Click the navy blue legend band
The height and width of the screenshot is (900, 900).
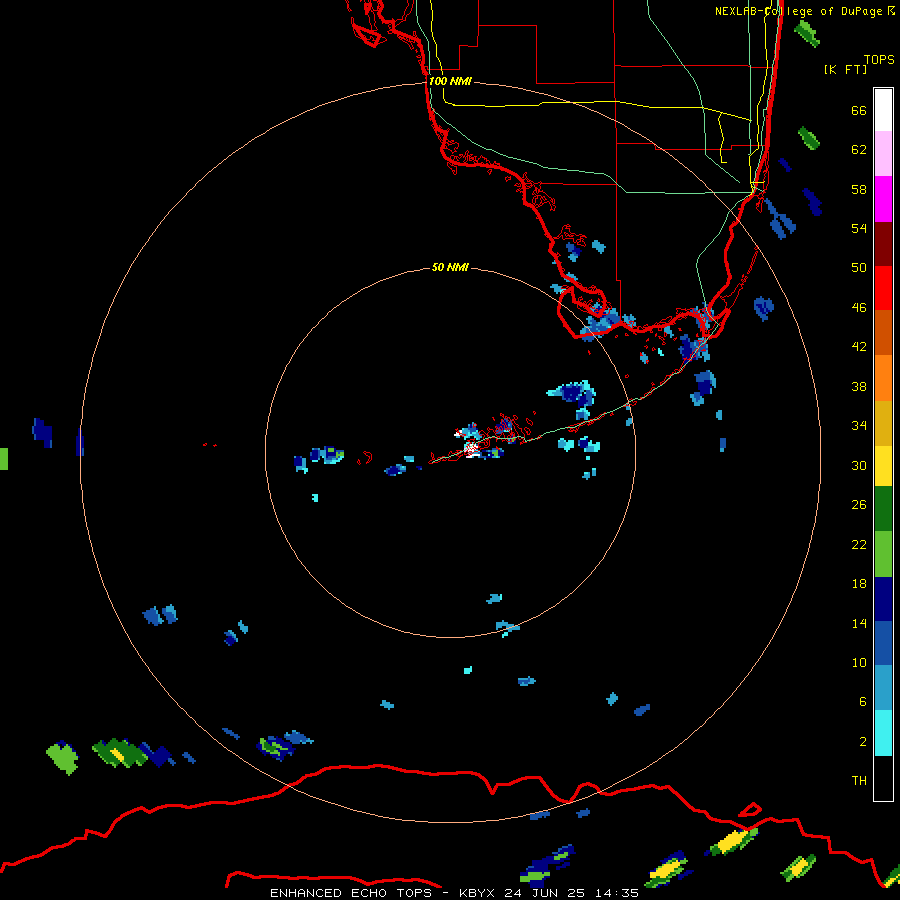coord(883,599)
